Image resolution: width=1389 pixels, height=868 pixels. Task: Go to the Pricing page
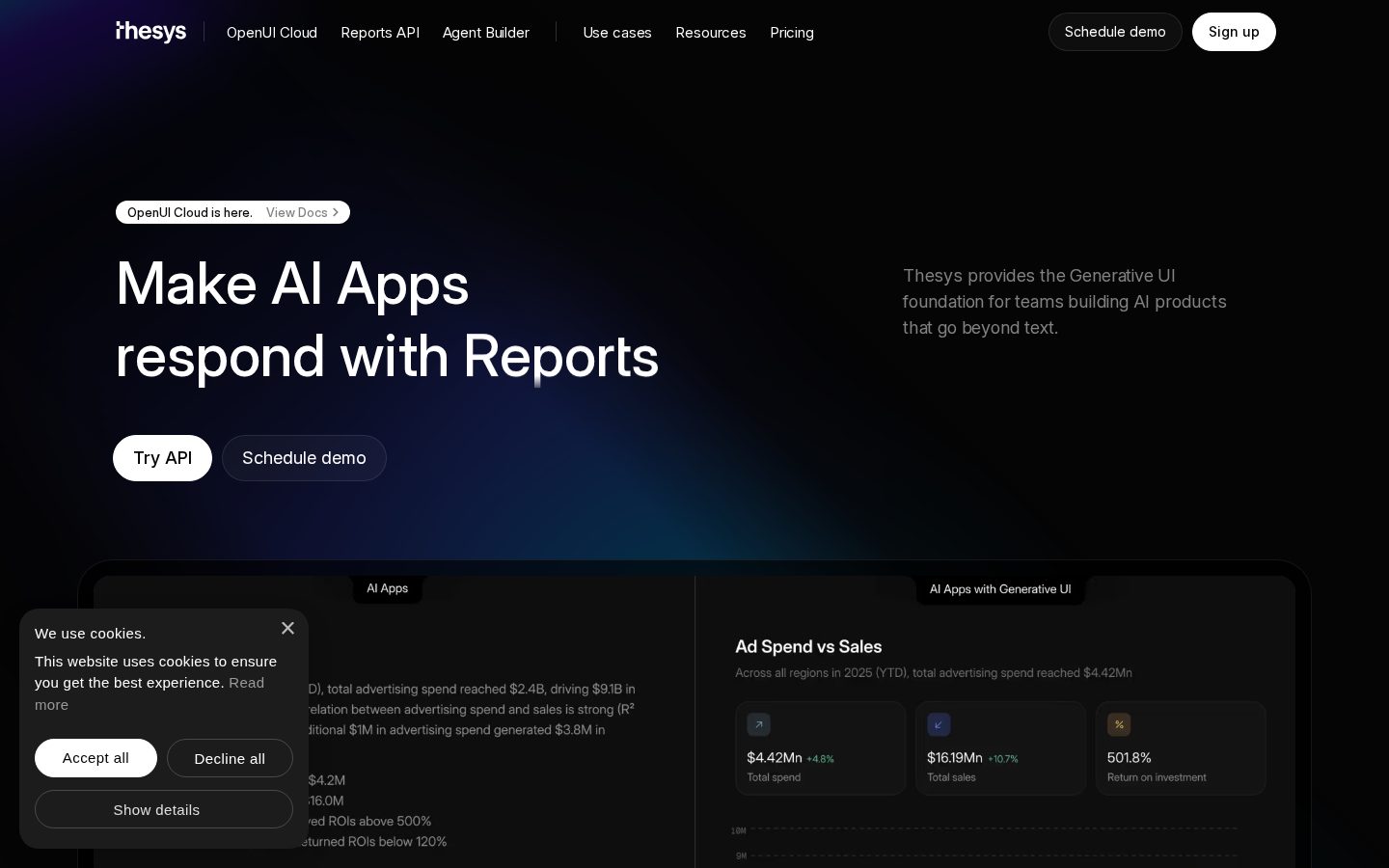coord(792,33)
